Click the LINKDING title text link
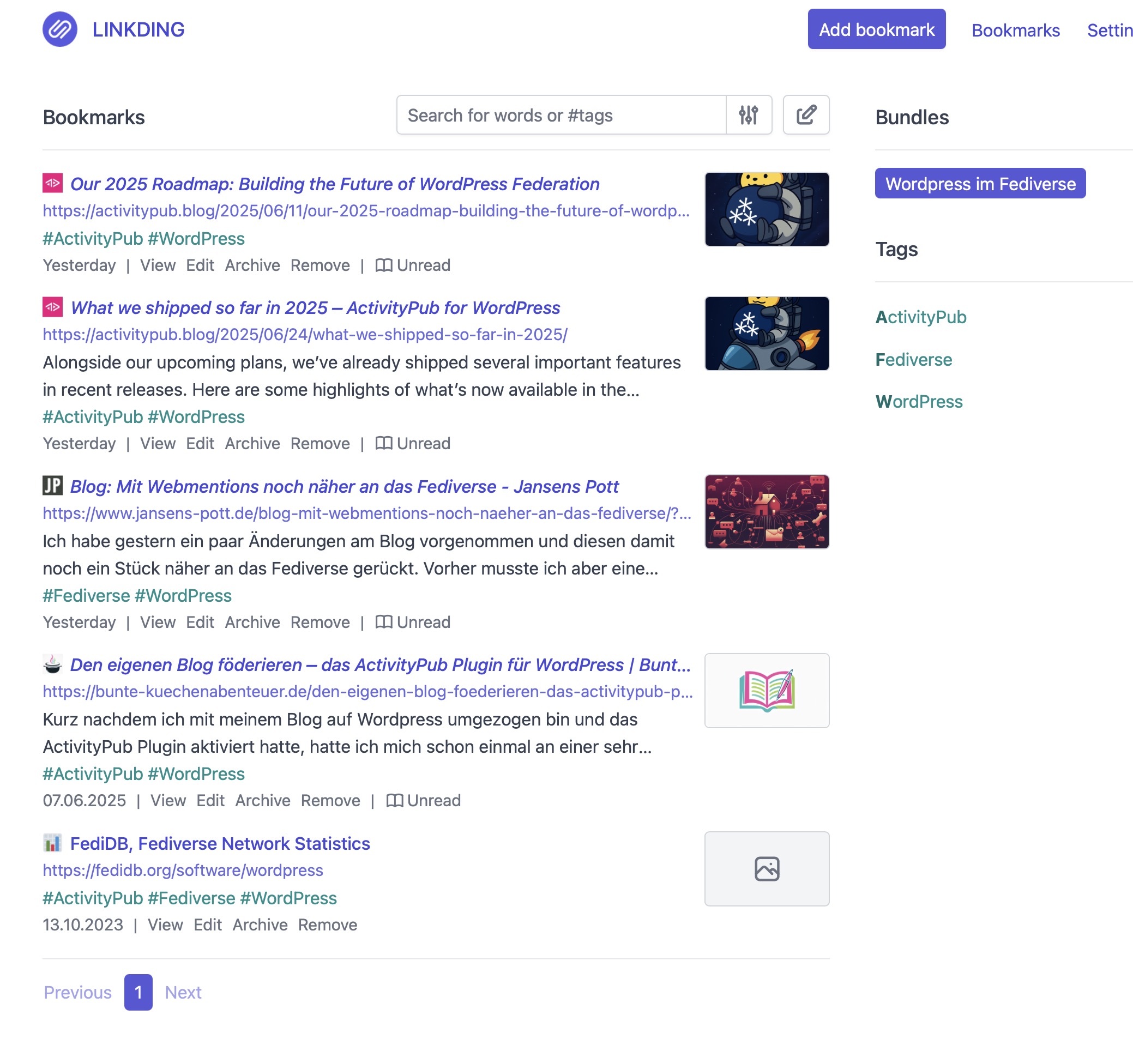Screen dimensions: 1133x1064 pyautogui.click(x=138, y=29)
